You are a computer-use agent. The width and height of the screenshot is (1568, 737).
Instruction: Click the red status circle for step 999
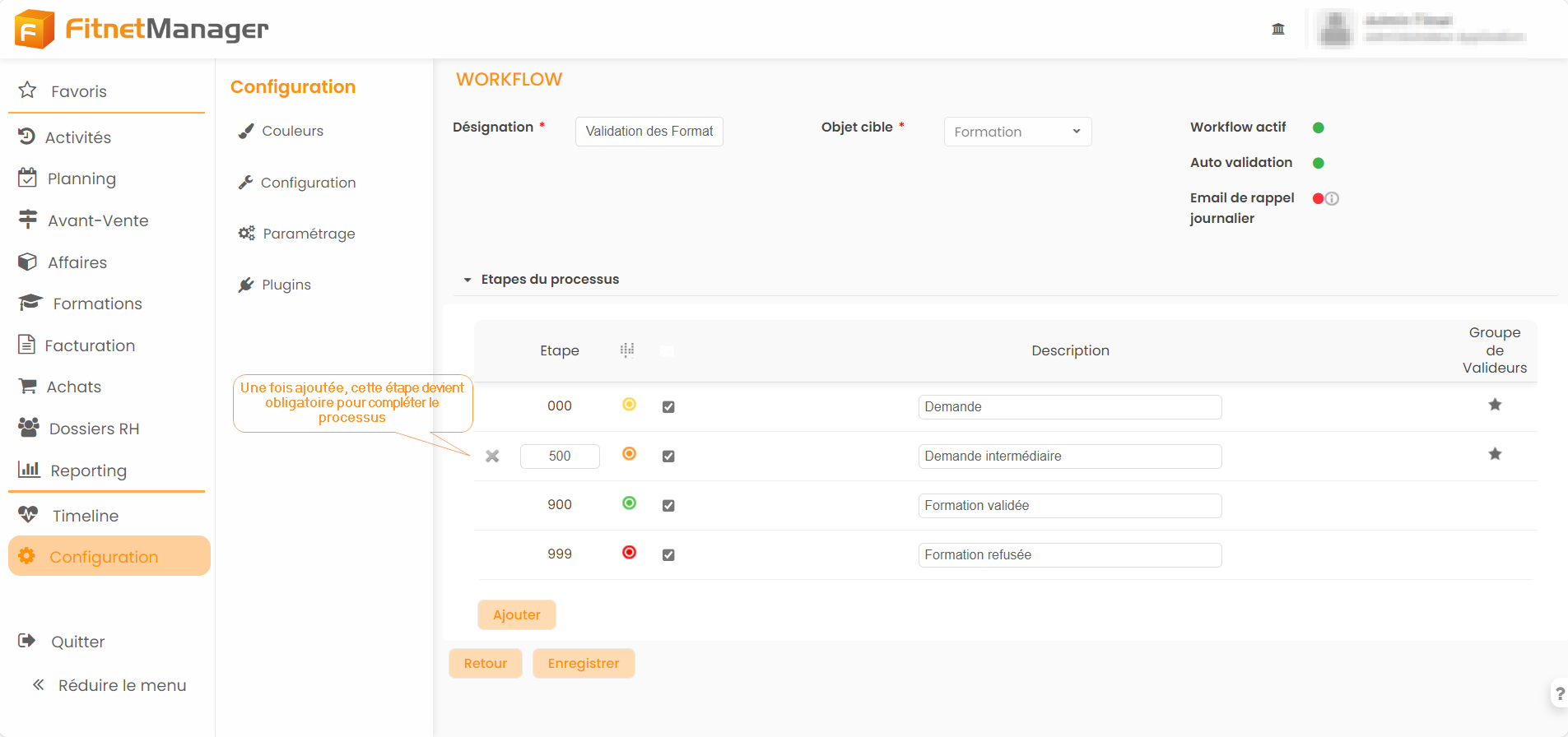tap(629, 553)
